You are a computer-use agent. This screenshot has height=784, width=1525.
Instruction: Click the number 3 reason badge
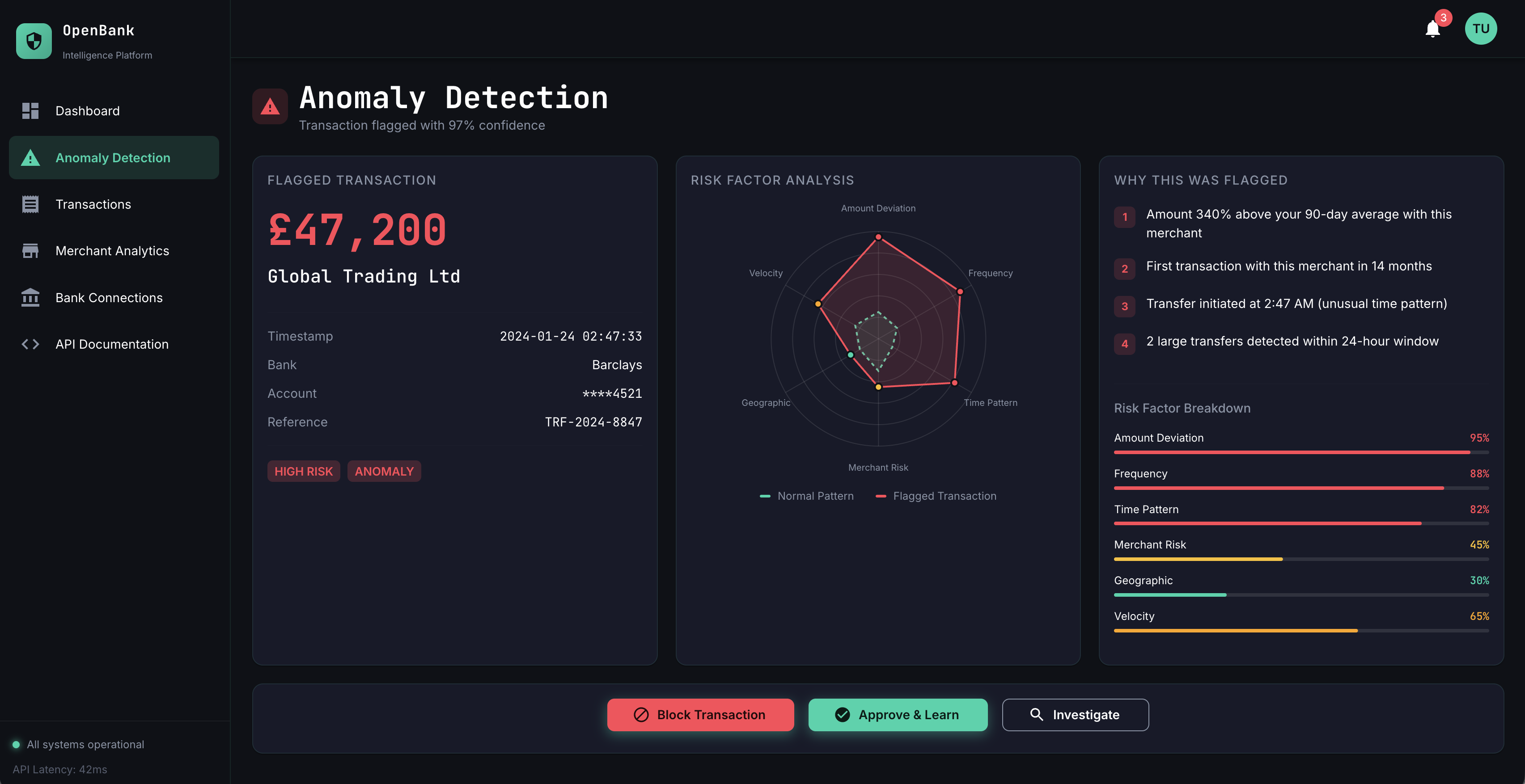pos(1125,307)
